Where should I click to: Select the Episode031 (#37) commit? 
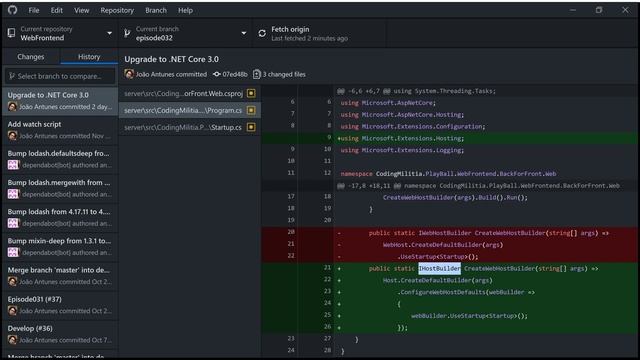click(x=60, y=305)
